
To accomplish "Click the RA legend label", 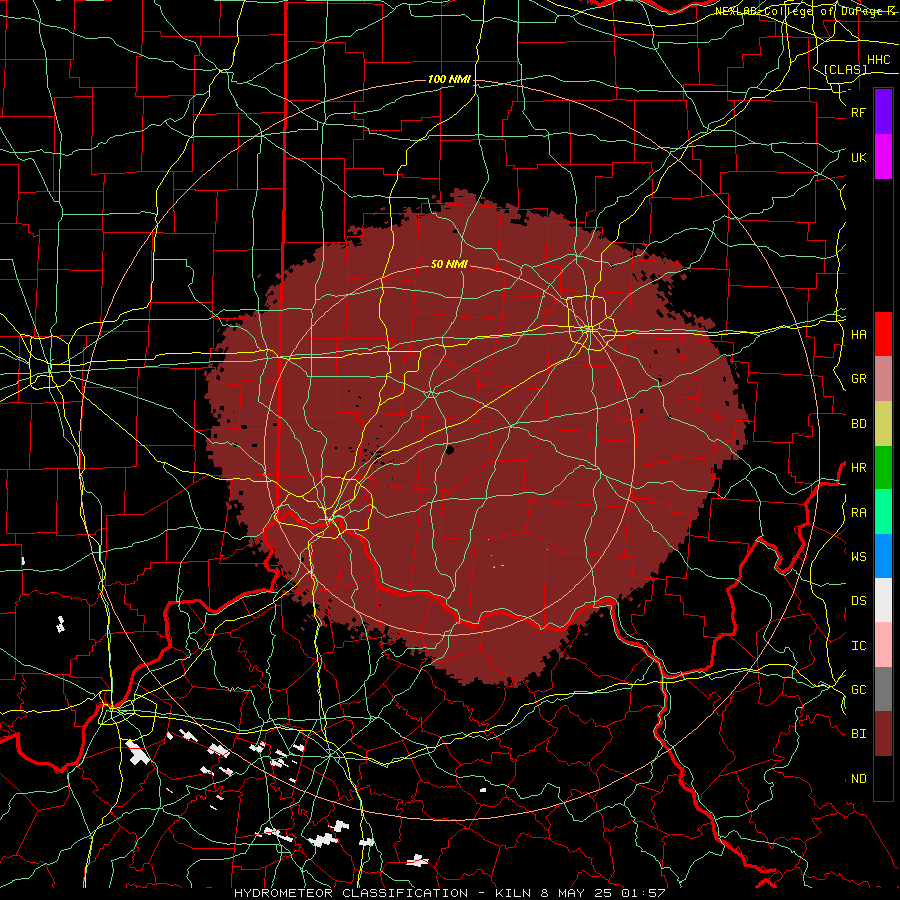I will [858, 513].
